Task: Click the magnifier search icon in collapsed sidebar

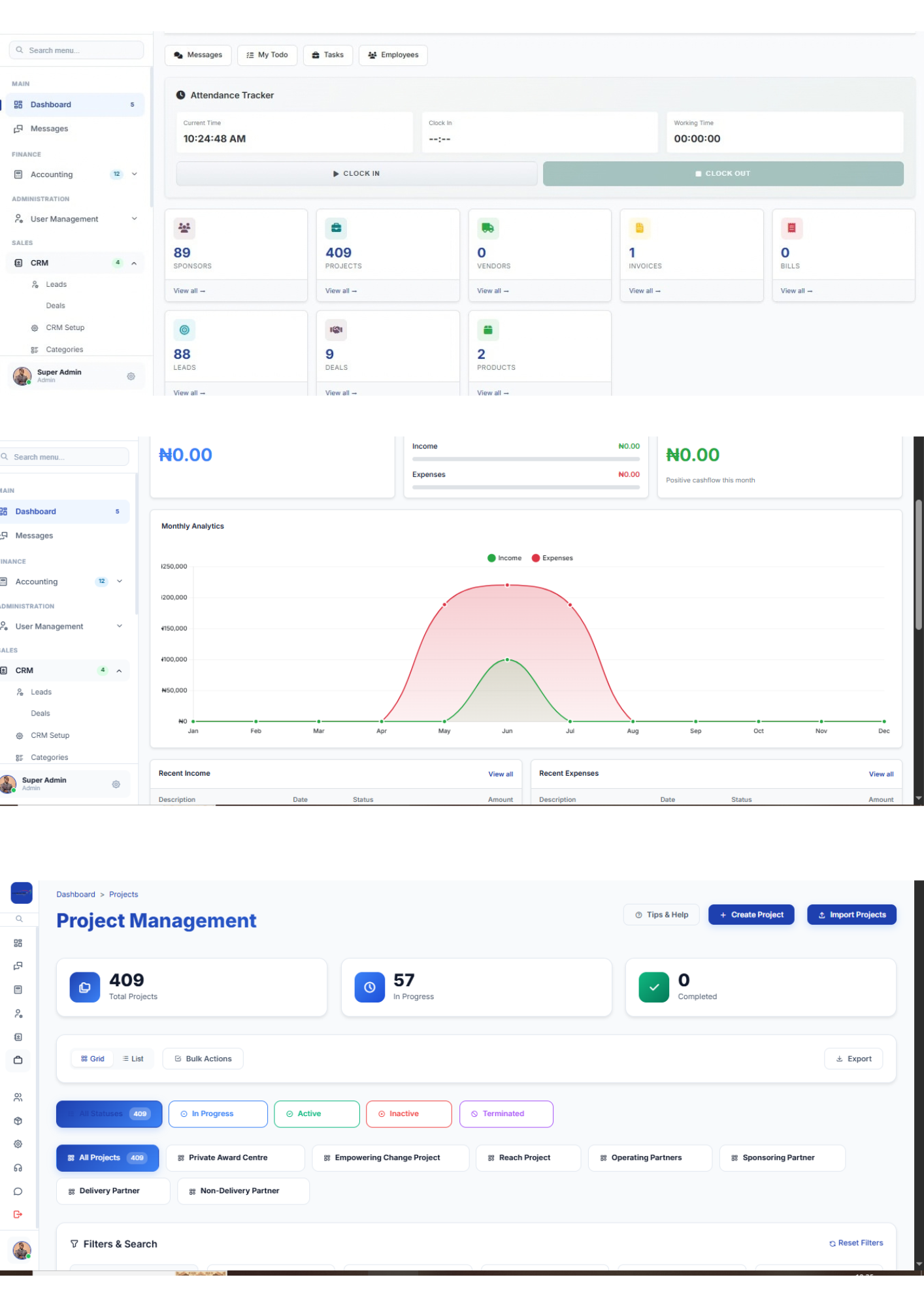Action: point(20,919)
